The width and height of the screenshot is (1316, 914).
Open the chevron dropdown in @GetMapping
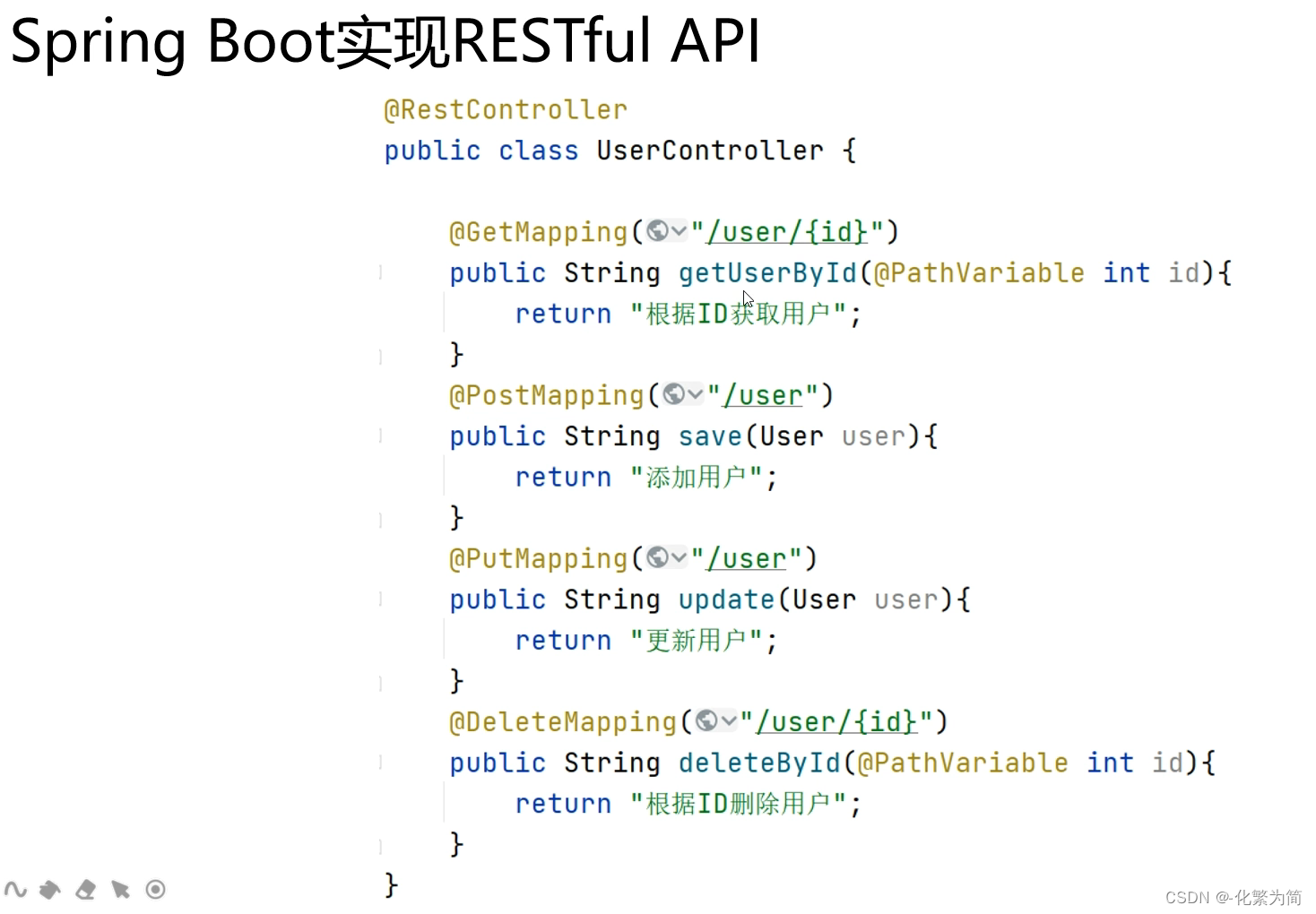[679, 231]
